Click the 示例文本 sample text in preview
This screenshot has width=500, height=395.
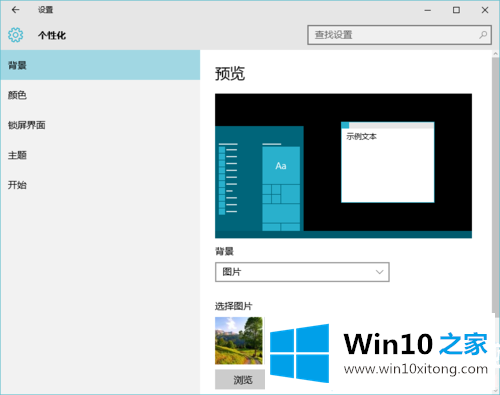(361, 136)
